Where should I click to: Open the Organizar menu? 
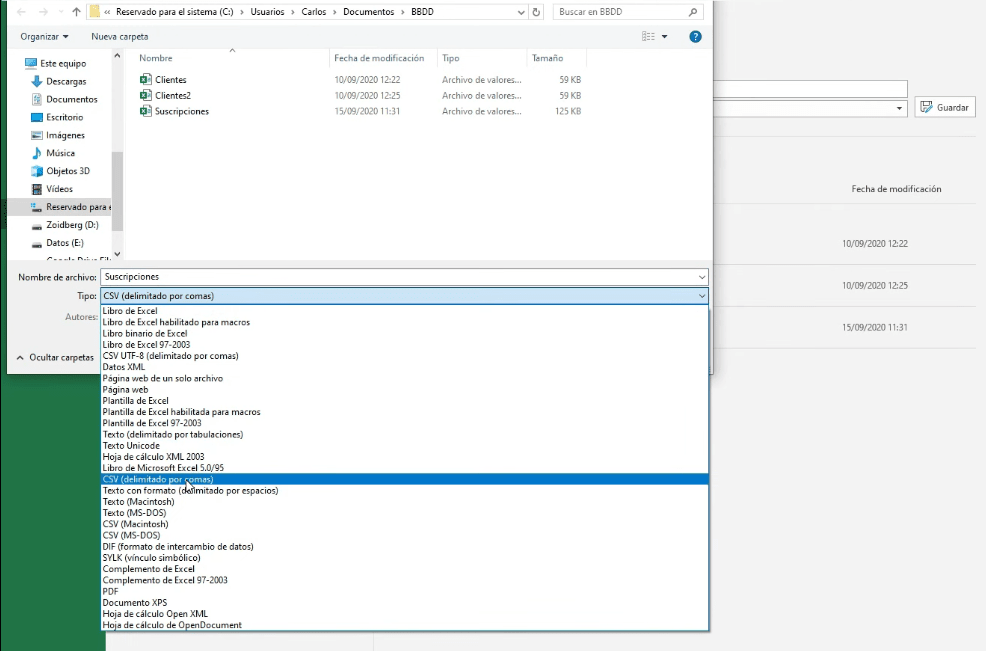[44, 36]
